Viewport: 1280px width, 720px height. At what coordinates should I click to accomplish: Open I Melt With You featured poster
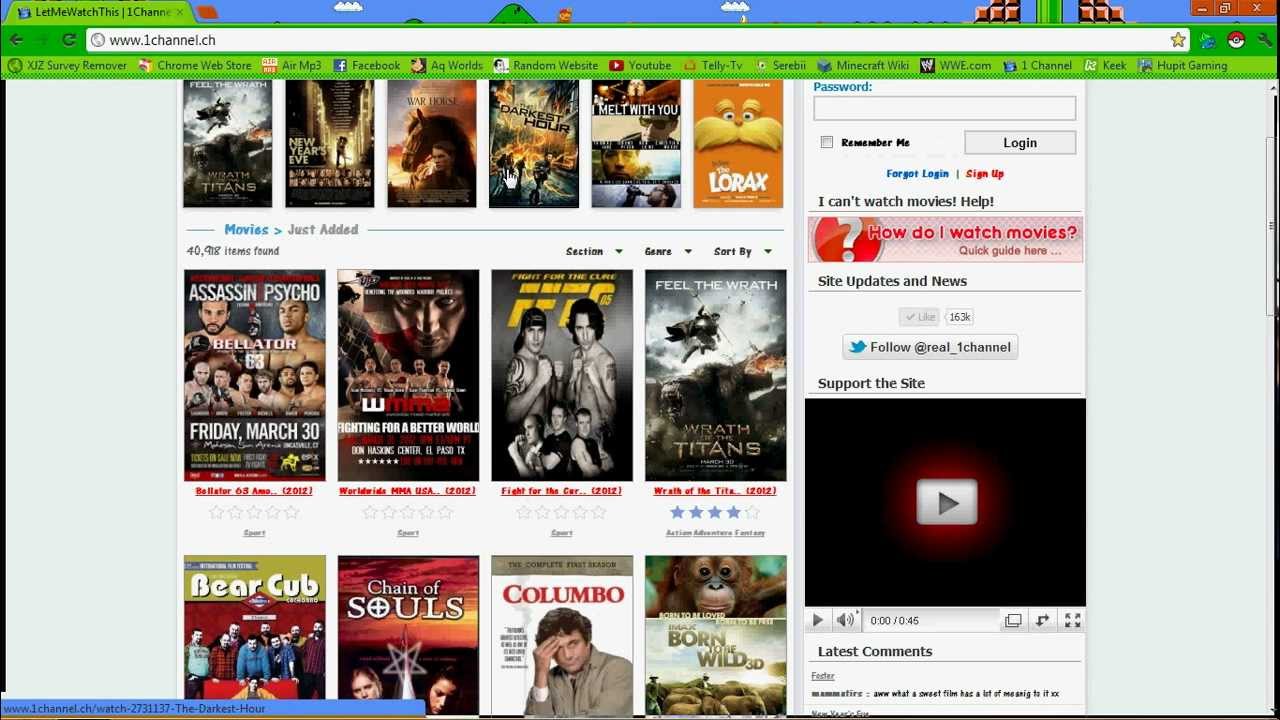[x=636, y=144]
